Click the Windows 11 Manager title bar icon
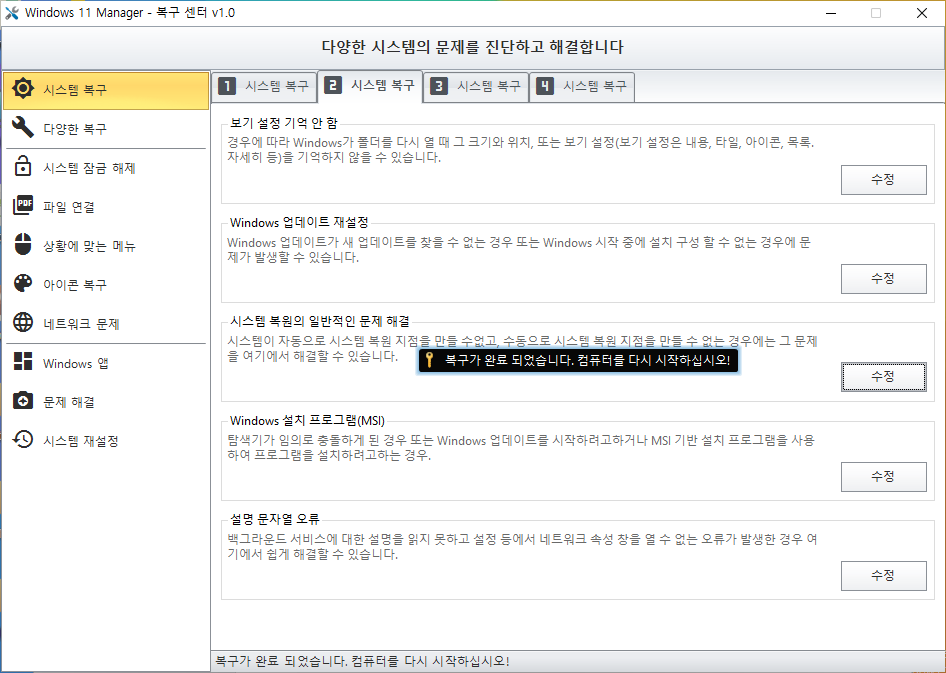 (11, 13)
